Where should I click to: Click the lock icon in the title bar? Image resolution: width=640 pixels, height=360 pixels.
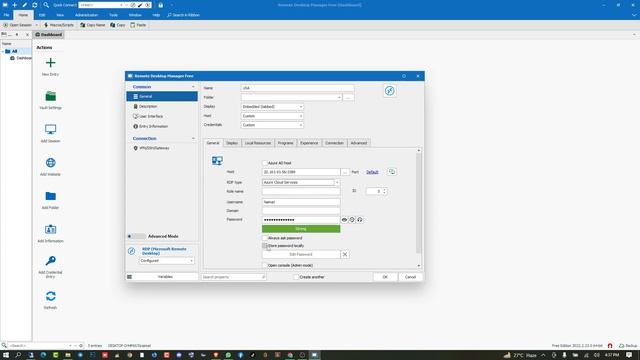tap(160, 5)
